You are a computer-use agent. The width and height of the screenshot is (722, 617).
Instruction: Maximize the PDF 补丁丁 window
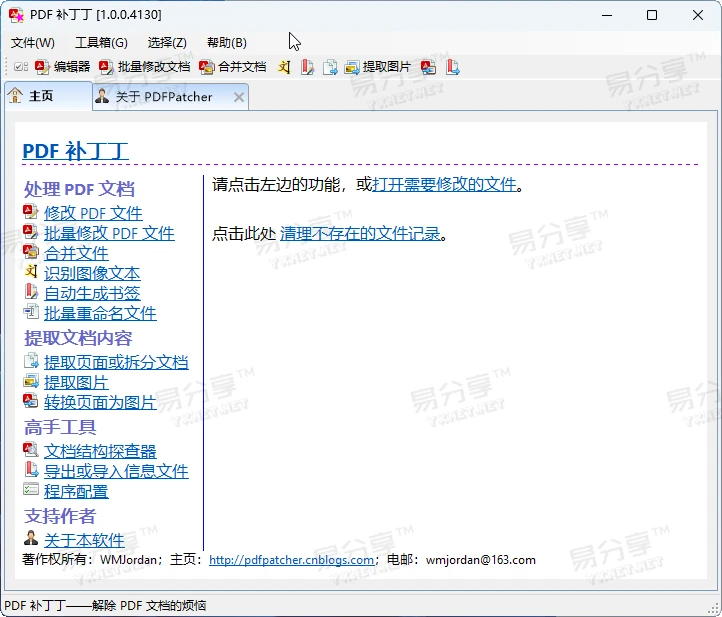[652, 15]
